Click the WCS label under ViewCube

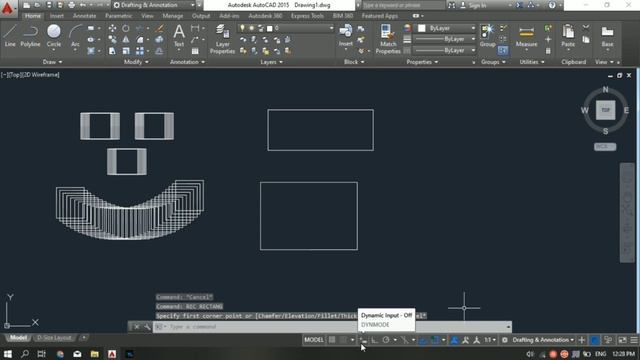tap(605, 147)
